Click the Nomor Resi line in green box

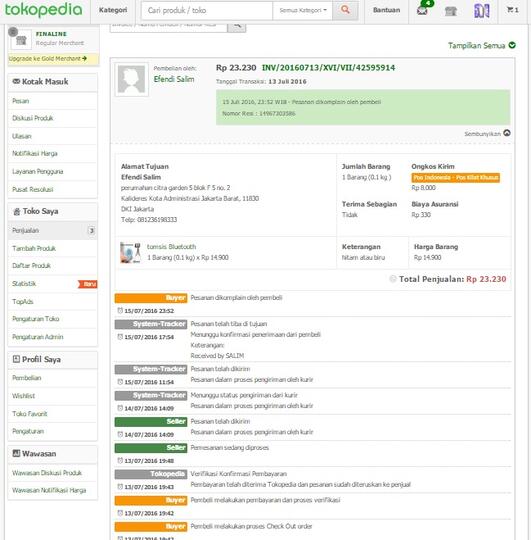click(259, 113)
